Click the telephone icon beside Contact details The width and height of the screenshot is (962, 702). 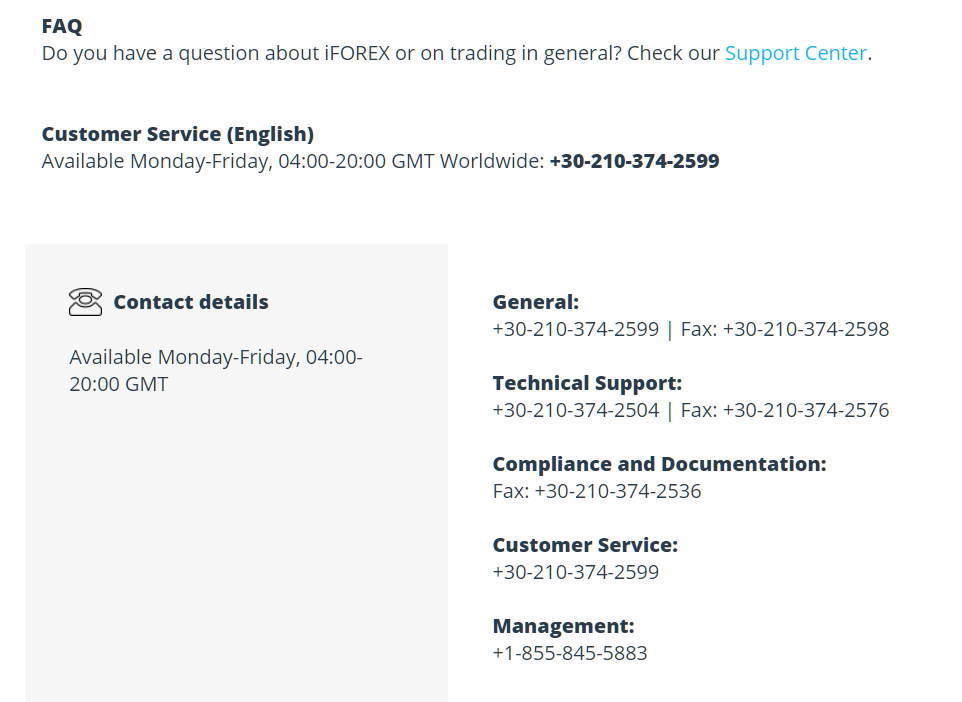85,302
